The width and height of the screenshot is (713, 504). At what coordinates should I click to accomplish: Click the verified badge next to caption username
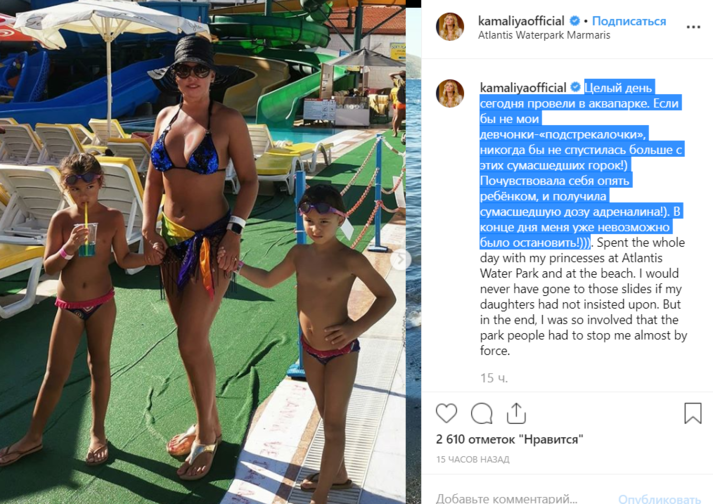click(575, 87)
